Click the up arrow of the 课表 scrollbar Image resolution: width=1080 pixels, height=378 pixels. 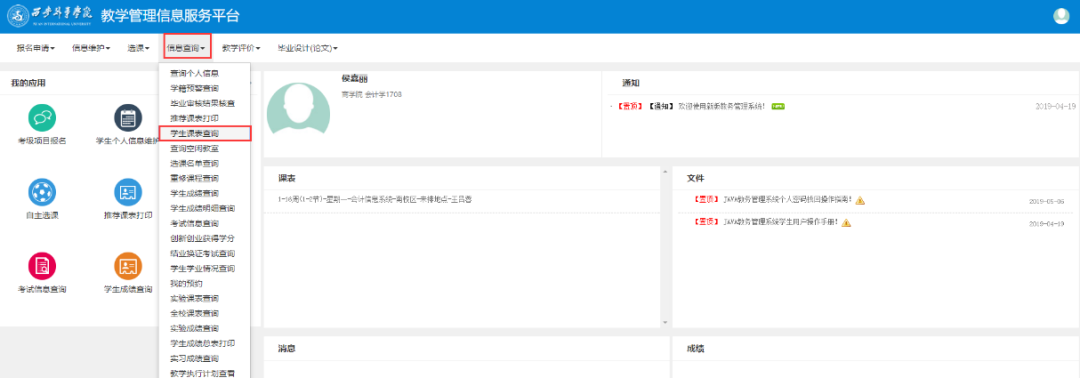(664, 171)
